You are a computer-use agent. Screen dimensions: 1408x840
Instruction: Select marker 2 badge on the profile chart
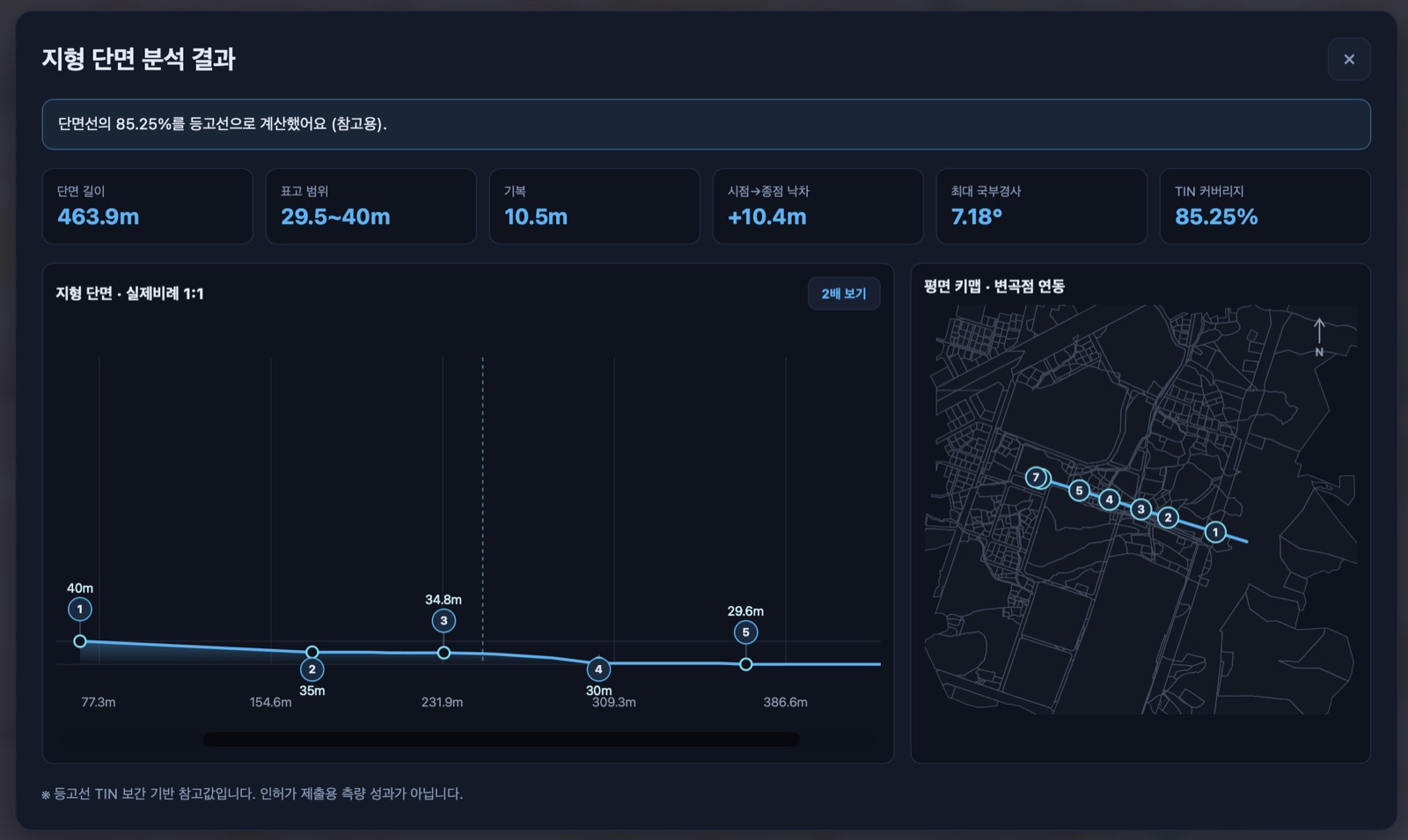pos(312,669)
